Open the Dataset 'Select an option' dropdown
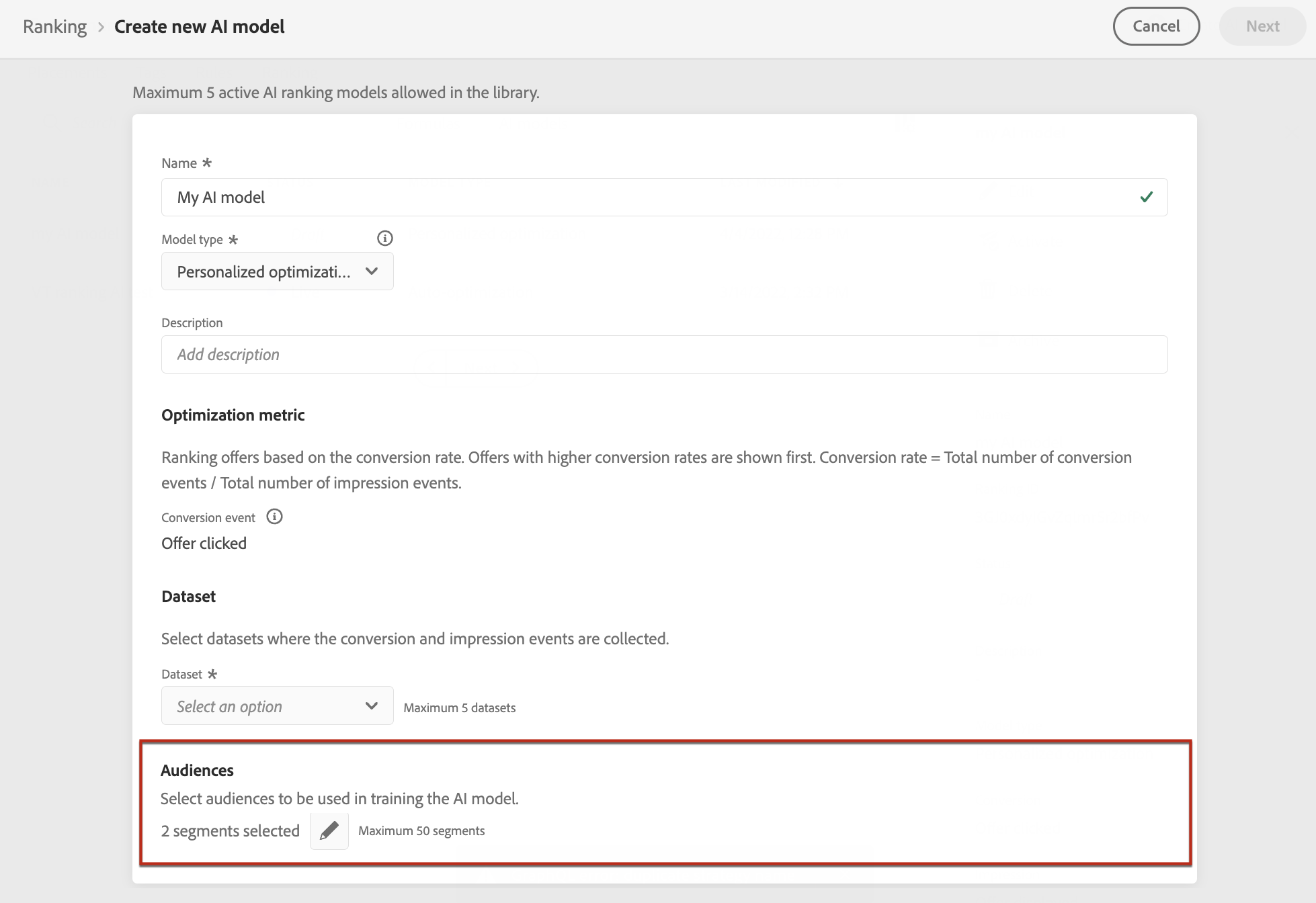 (263, 706)
